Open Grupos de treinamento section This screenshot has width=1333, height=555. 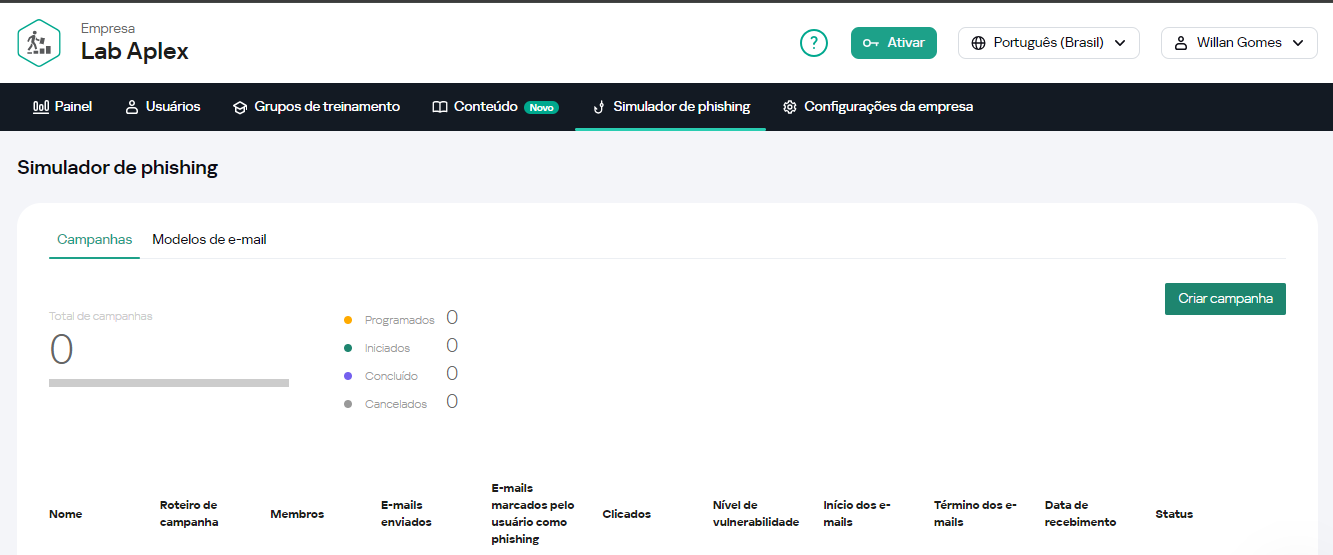click(316, 106)
